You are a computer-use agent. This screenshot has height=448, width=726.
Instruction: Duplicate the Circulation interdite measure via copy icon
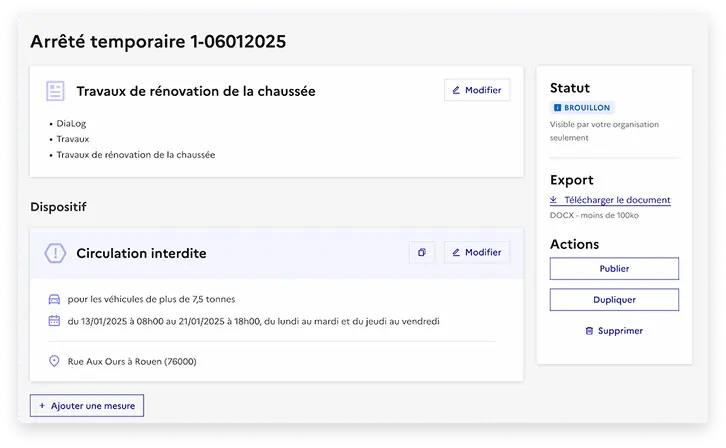point(422,252)
